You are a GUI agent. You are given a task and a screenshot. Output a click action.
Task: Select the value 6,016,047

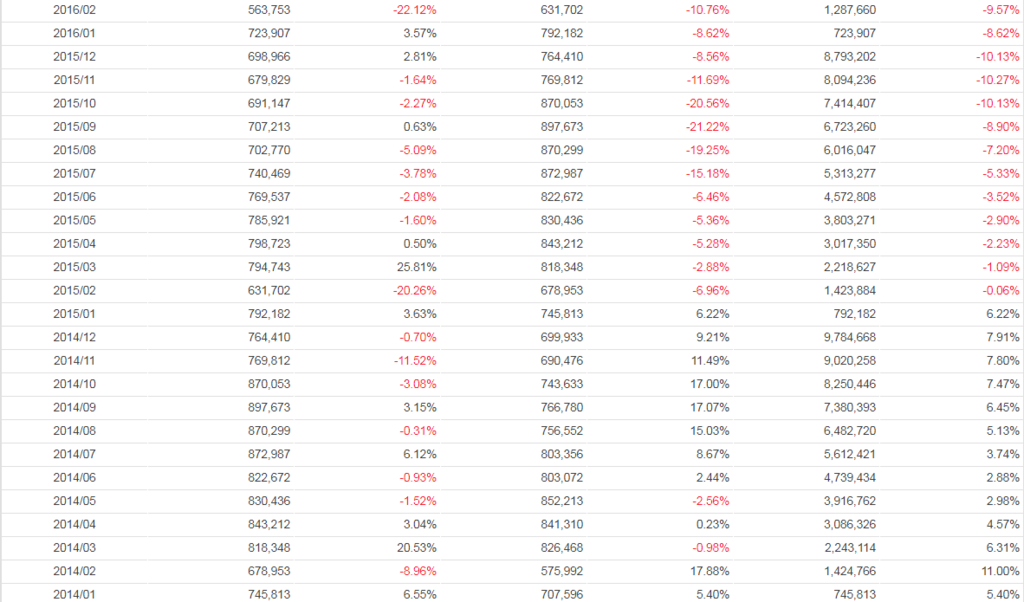click(849, 151)
